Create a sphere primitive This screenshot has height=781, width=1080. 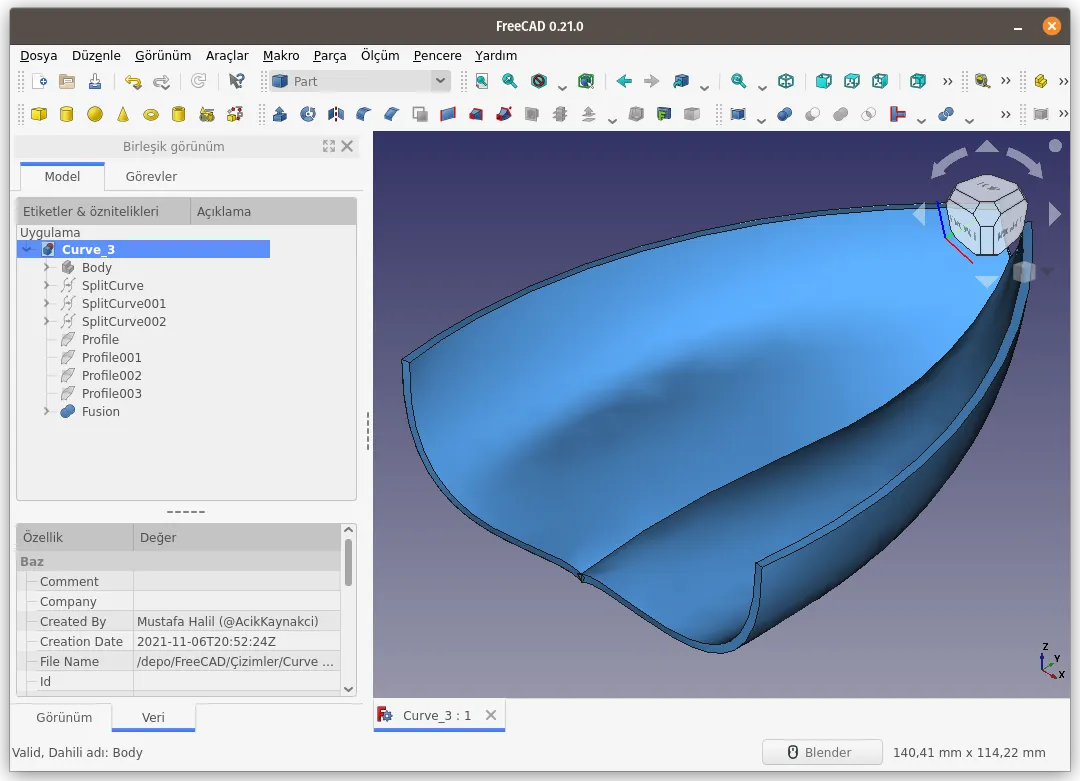pos(95,114)
